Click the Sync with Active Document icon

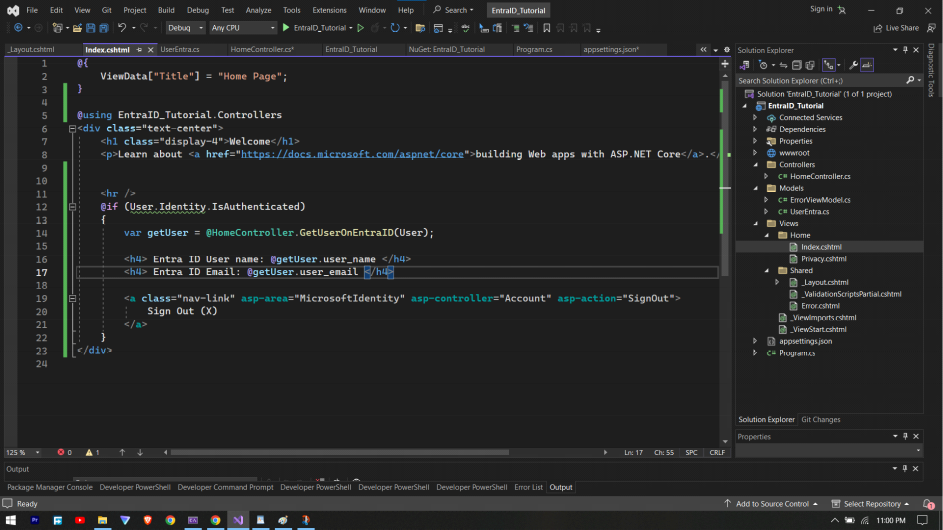782,65
